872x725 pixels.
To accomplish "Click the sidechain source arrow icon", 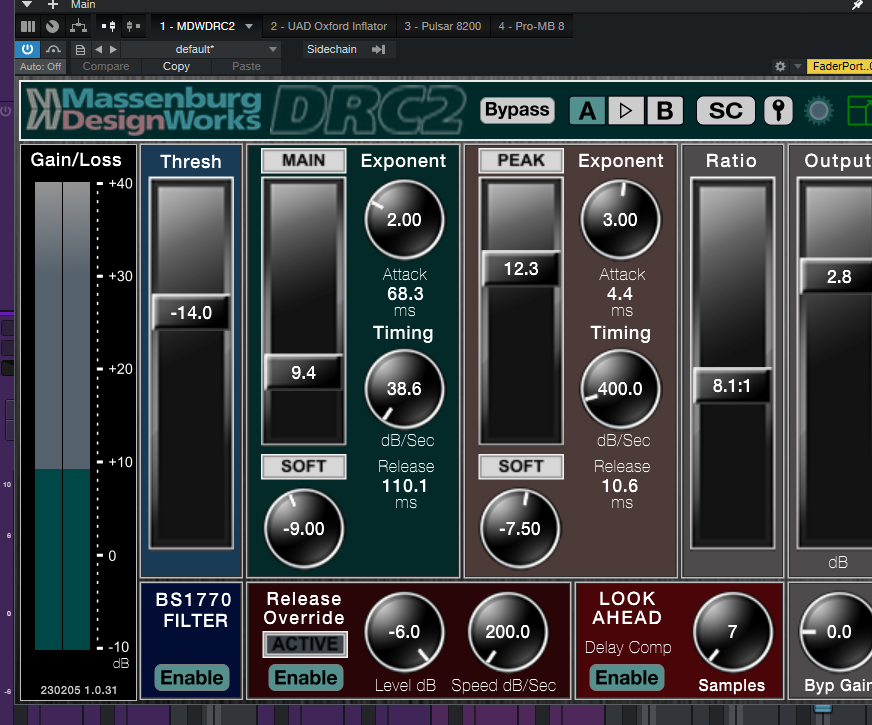I will 379,49.
